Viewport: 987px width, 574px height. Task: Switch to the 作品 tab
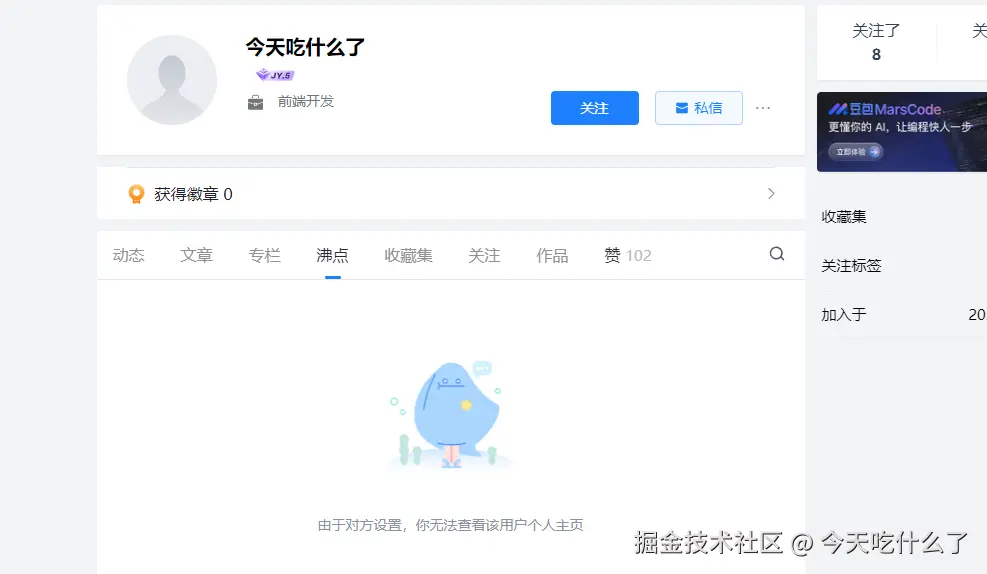(x=552, y=255)
